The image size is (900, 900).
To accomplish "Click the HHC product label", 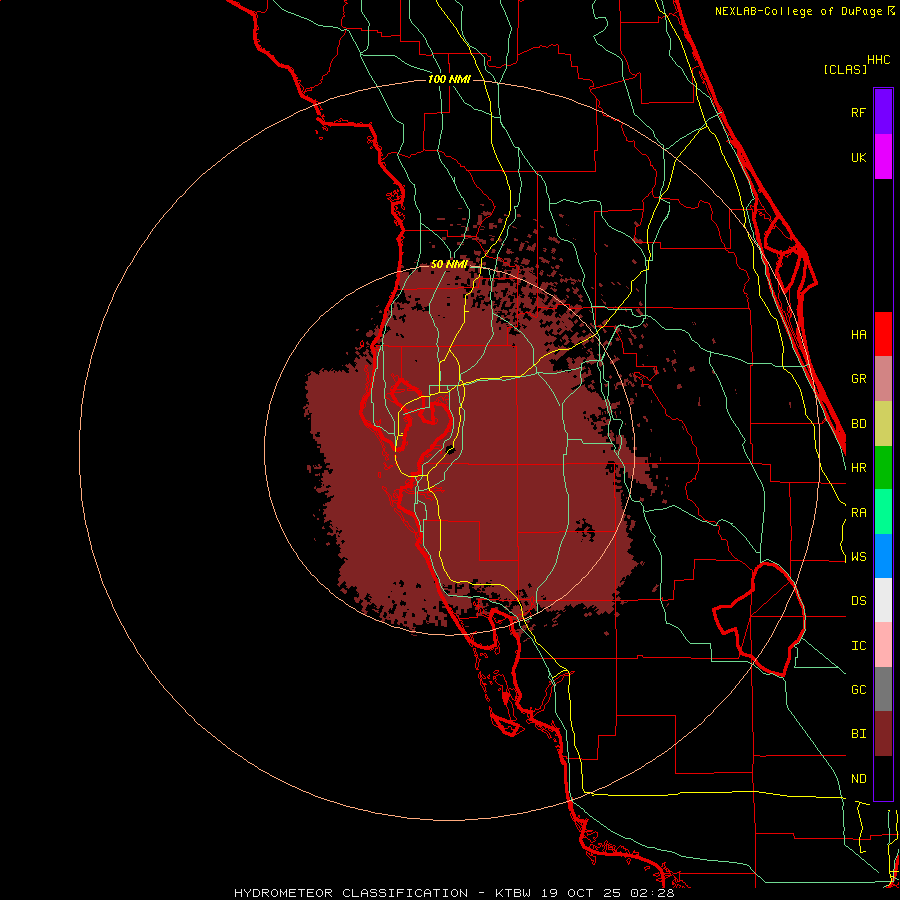I will 878,60.
